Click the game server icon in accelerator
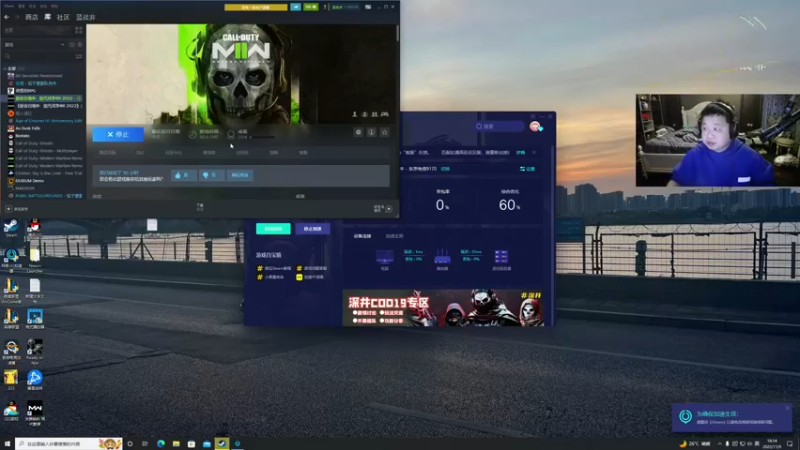Image resolution: width=800 pixels, height=450 pixels. point(502,257)
